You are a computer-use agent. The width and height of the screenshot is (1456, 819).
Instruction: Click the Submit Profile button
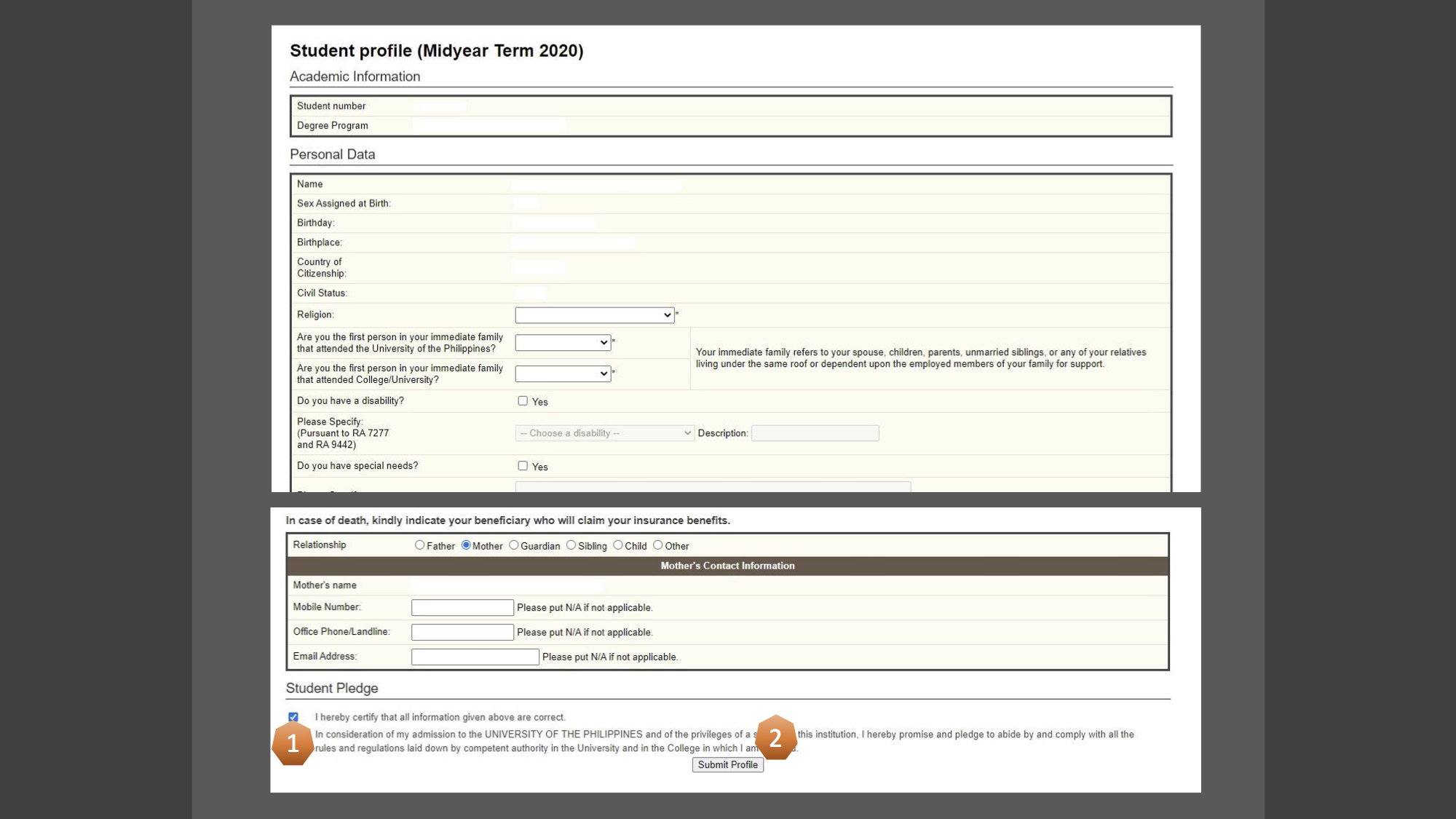pos(727,765)
